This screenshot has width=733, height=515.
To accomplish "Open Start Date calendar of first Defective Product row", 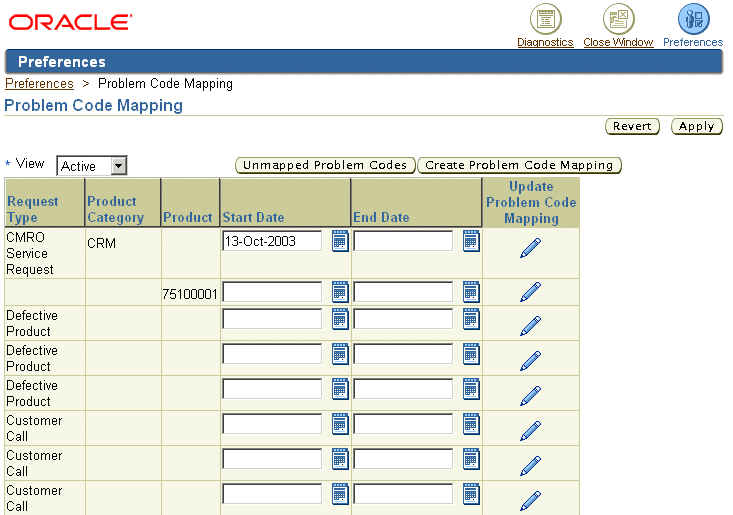I will tap(340, 319).
